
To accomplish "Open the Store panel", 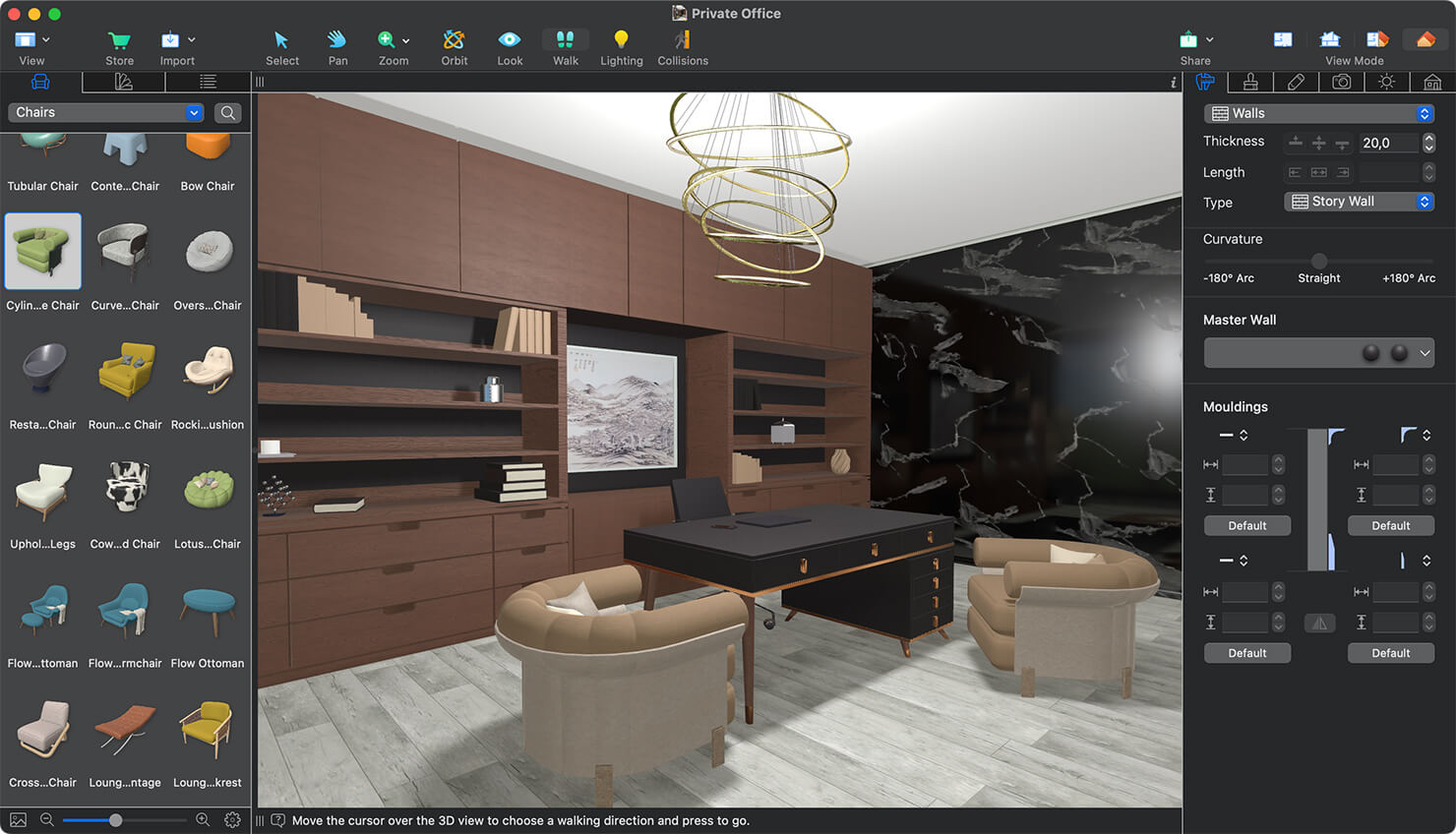I will (x=119, y=44).
